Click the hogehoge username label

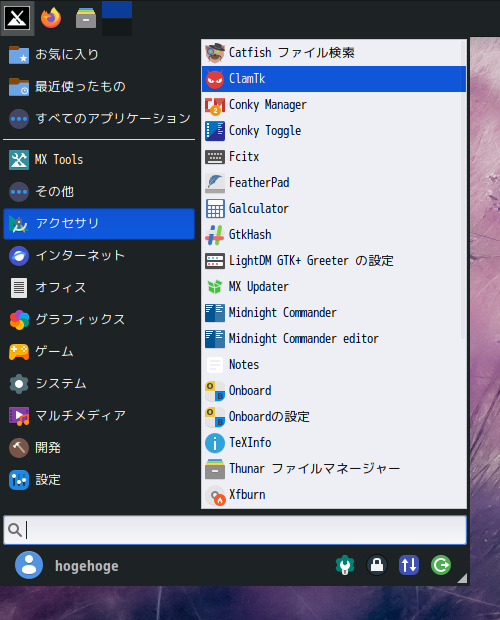(x=87, y=566)
